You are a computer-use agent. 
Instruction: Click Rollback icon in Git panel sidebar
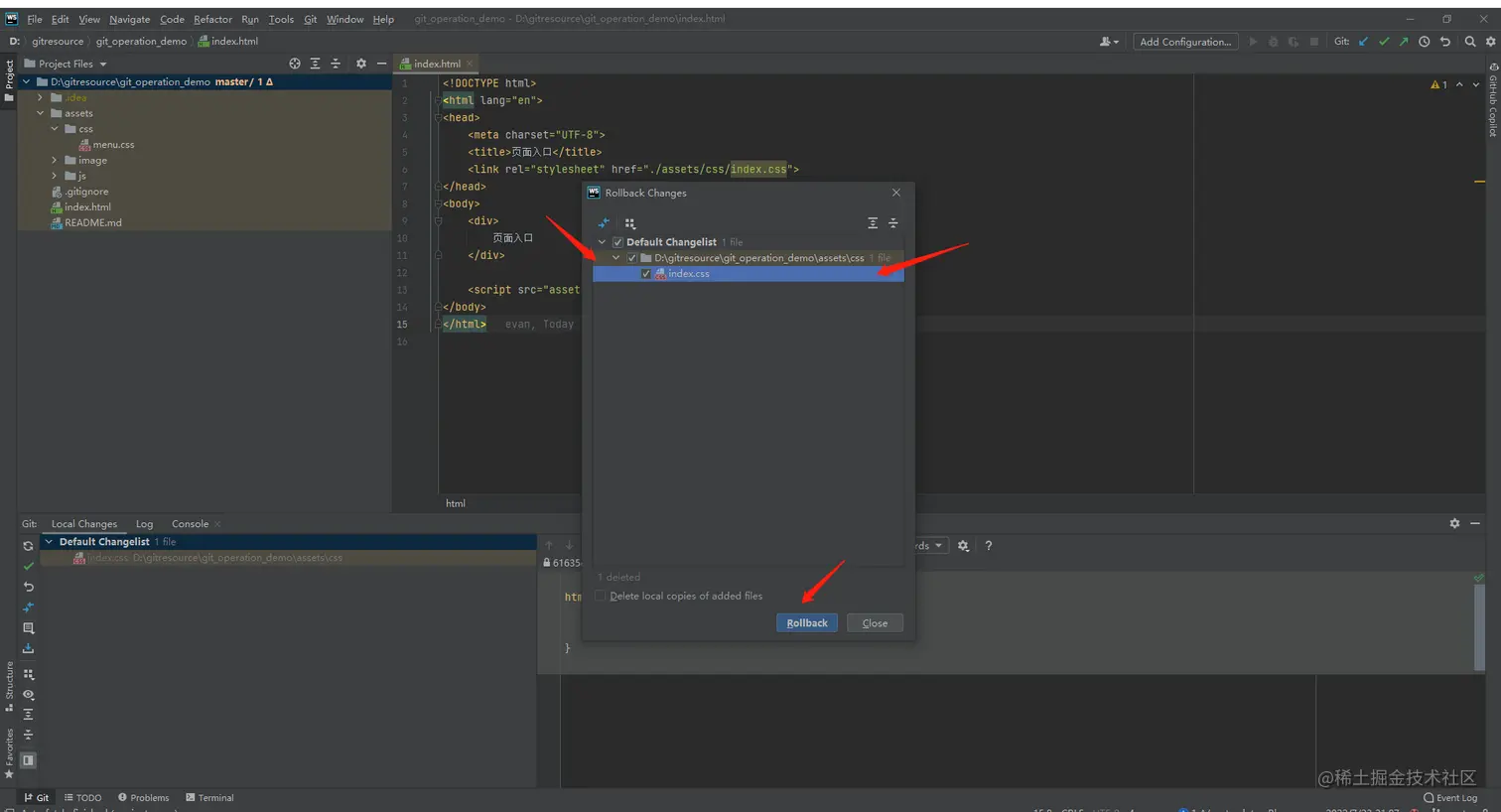tap(28, 587)
